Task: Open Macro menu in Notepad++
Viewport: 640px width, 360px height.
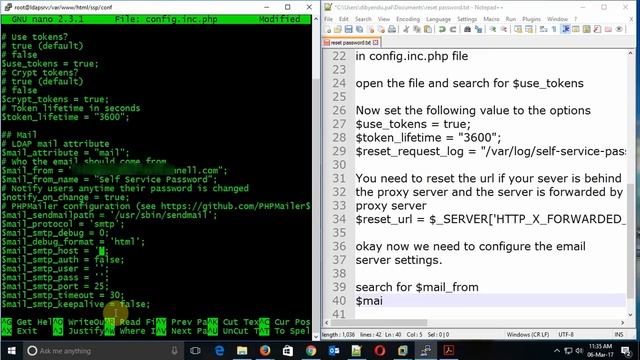Action: pos(491,19)
